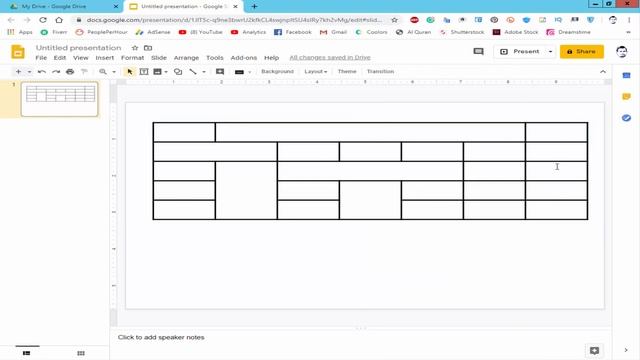The width and height of the screenshot is (640, 360).
Task: Open the Help menu
Action: 271,58
